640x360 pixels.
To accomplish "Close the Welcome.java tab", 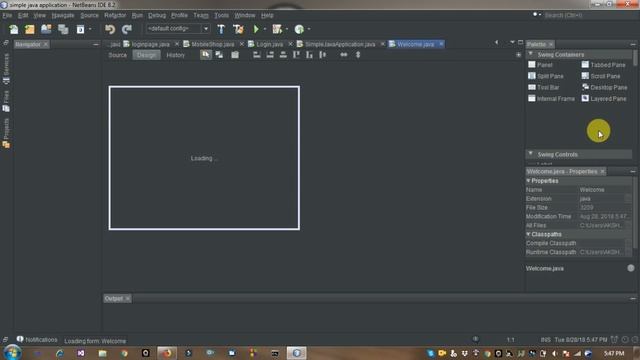I will 441,44.
